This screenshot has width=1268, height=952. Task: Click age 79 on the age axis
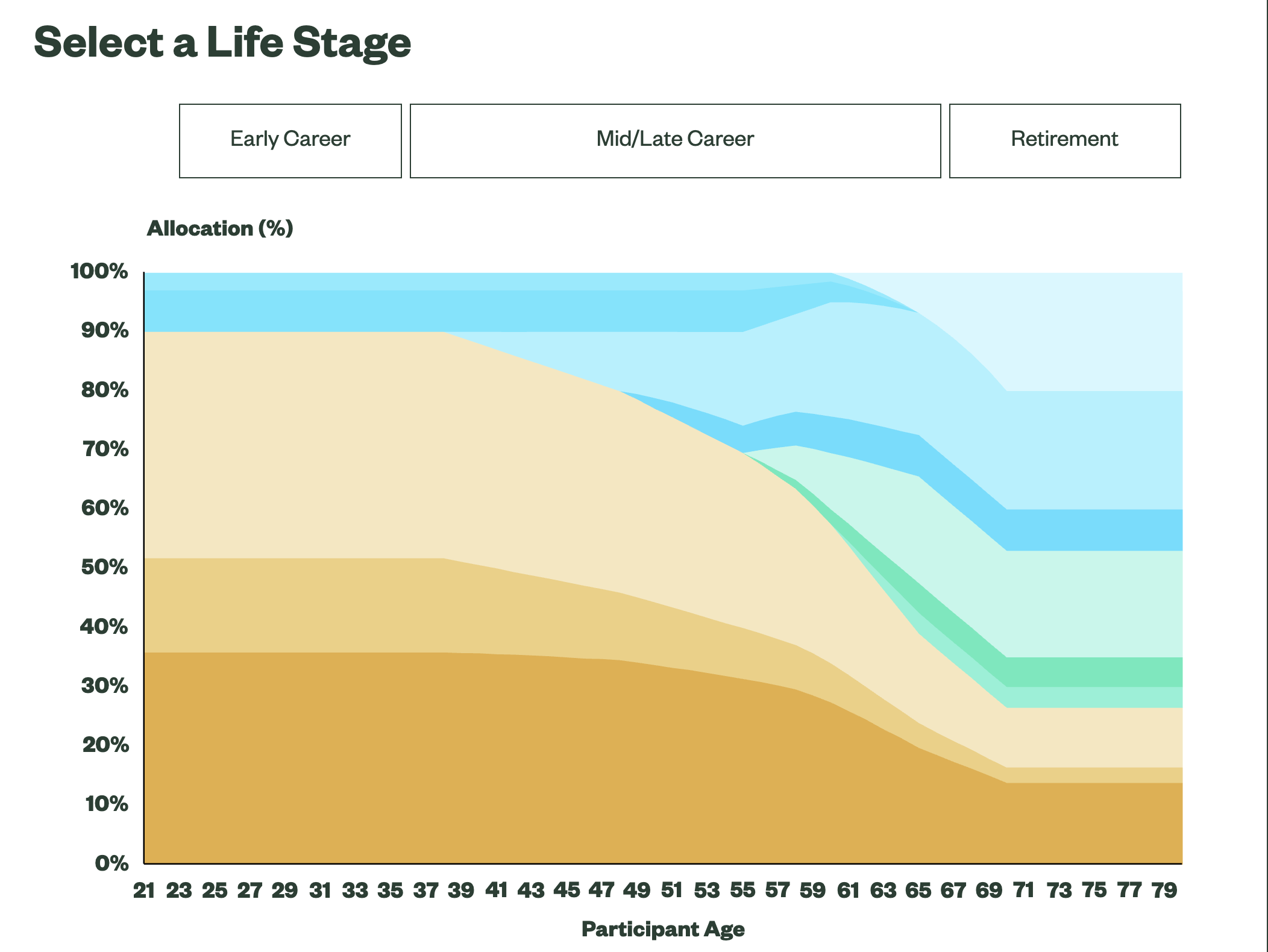[1164, 890]
